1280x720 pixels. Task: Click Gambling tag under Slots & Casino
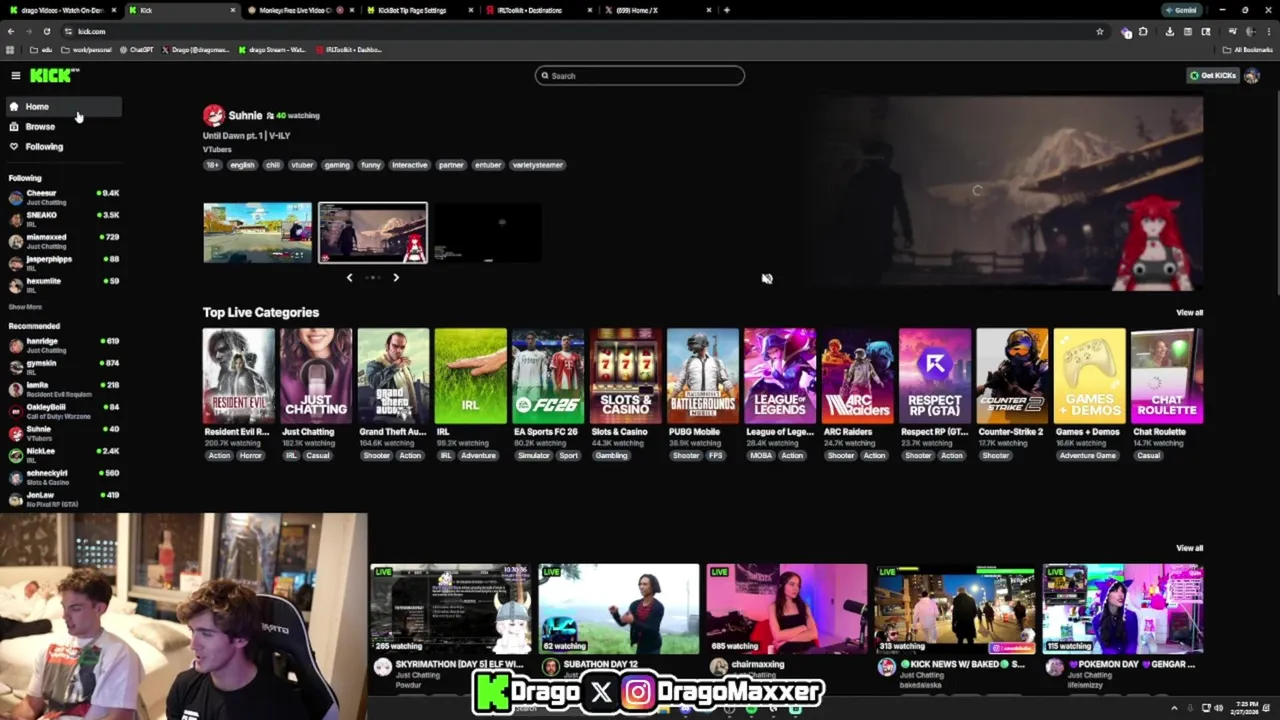pyautogui.click(x=611, y=456)
